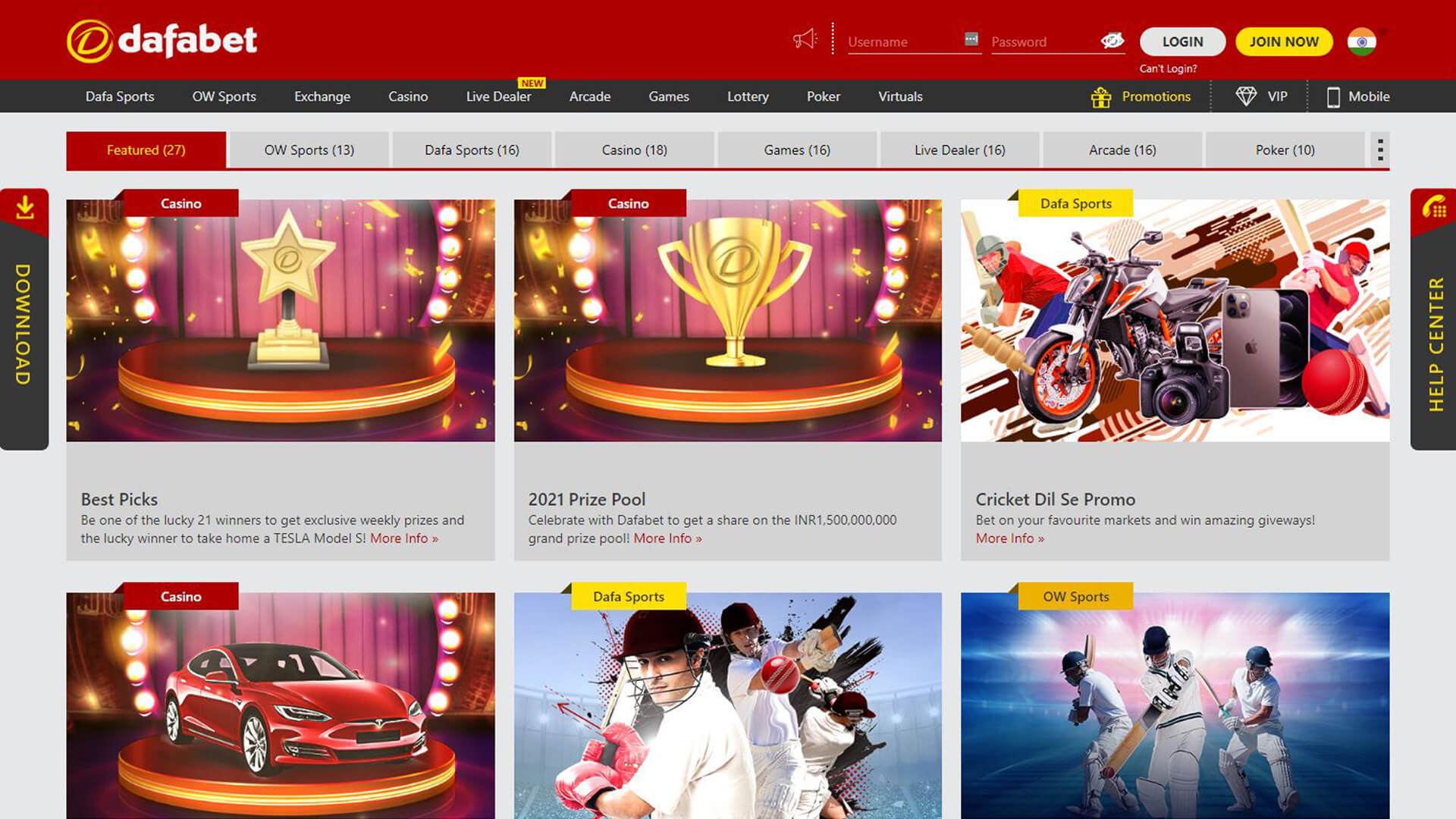The height and width of the screenshot is (819, 1456).
Task: Click the Best Picks title
Action: point(119,500)
